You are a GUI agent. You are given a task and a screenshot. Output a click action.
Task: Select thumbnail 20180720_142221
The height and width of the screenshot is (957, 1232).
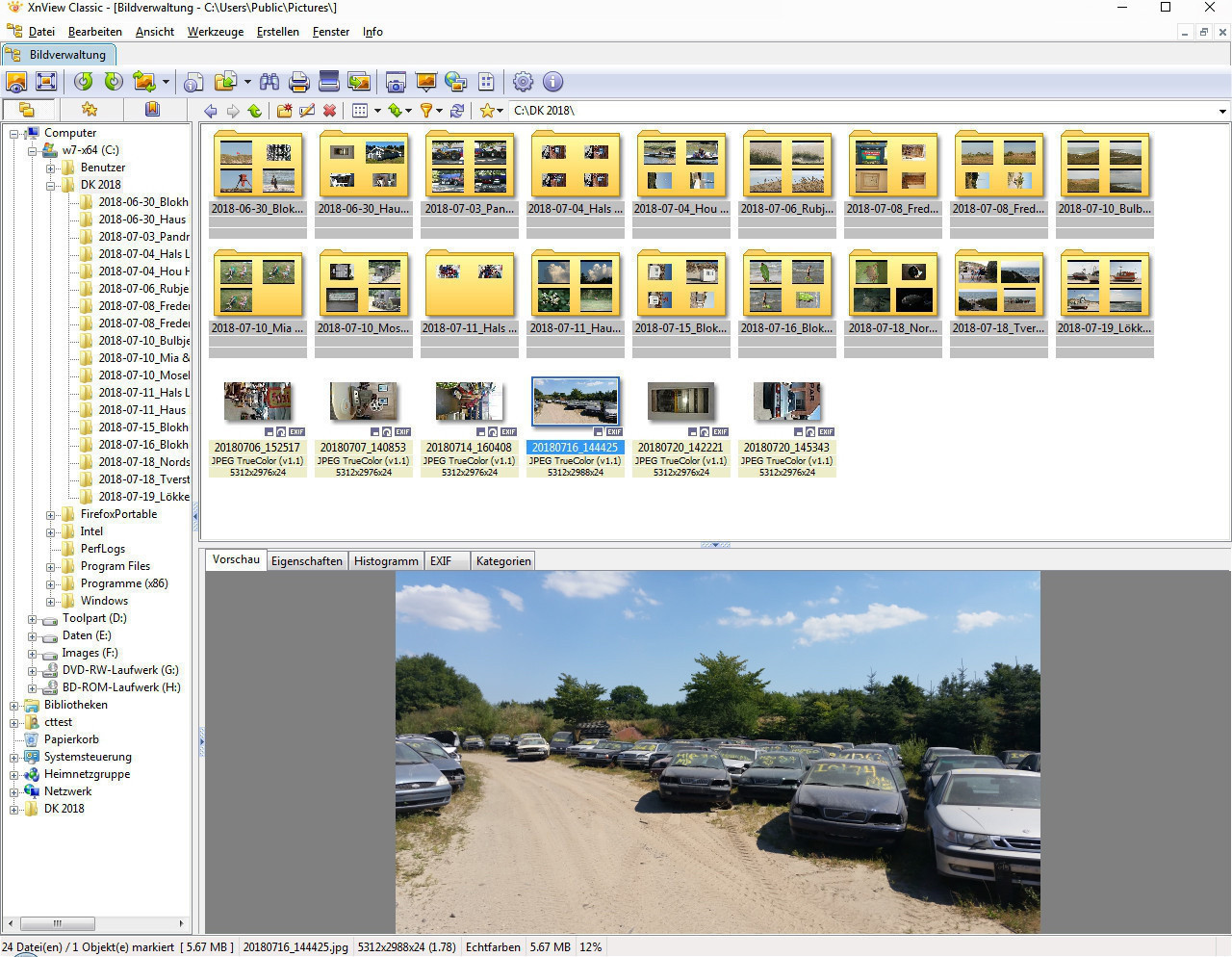pyautogui.click(x=680, y=402)
